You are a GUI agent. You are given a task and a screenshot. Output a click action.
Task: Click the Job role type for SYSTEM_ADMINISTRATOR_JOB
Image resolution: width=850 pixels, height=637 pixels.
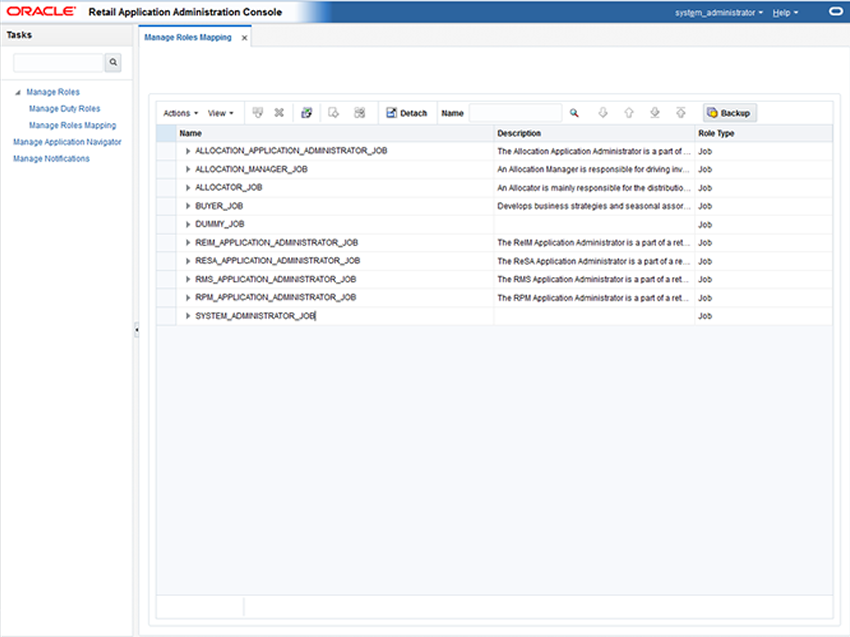[x=705, y=316]
